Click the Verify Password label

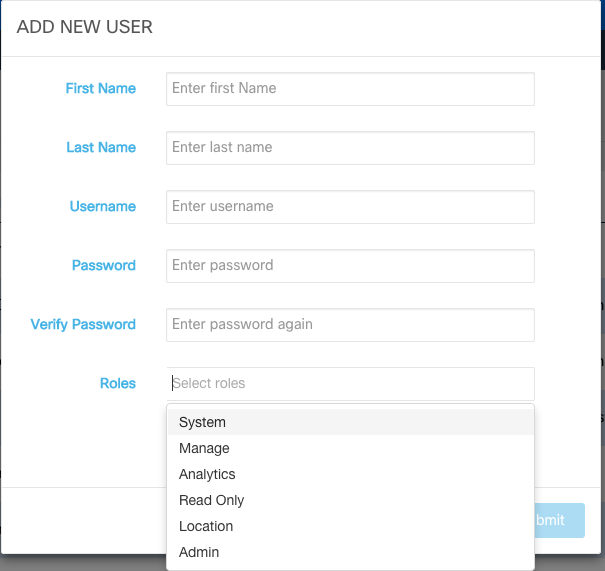point(83,324)
